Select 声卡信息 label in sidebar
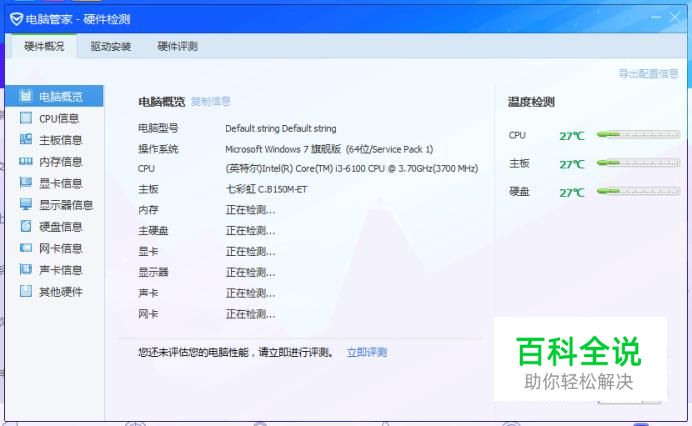This screenshot has height=426, width=692. click(x=61, y=270)
